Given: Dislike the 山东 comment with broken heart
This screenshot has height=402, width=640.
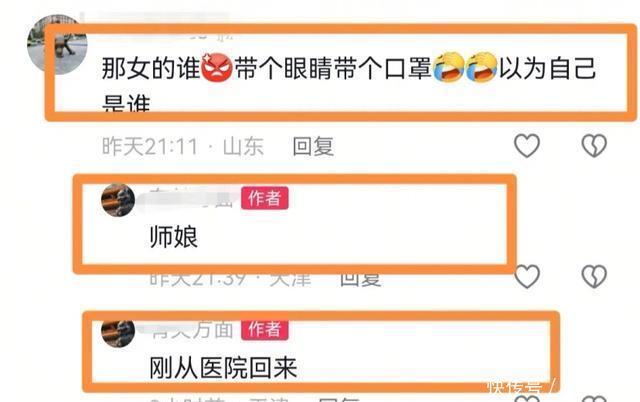Looking at the screenshot, I should (x=594, y=145).
